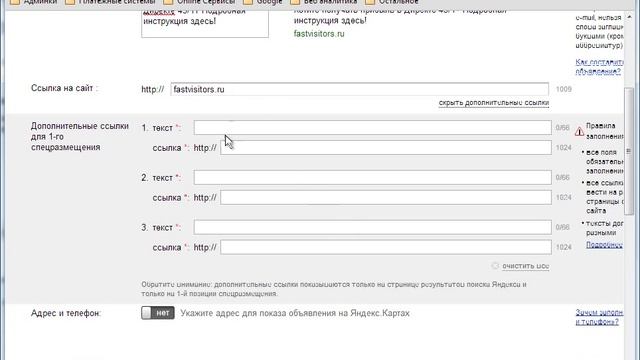The height and width of the screenshot is (360, 640).
Task: Click the green fastvisitors.ru preview link
Action: tap(319, 34)
